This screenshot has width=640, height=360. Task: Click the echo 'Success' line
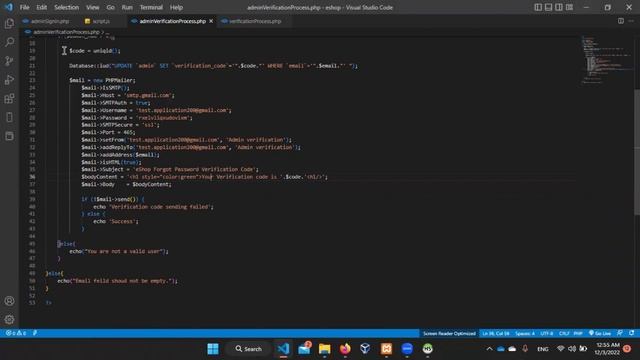(116, 221)
